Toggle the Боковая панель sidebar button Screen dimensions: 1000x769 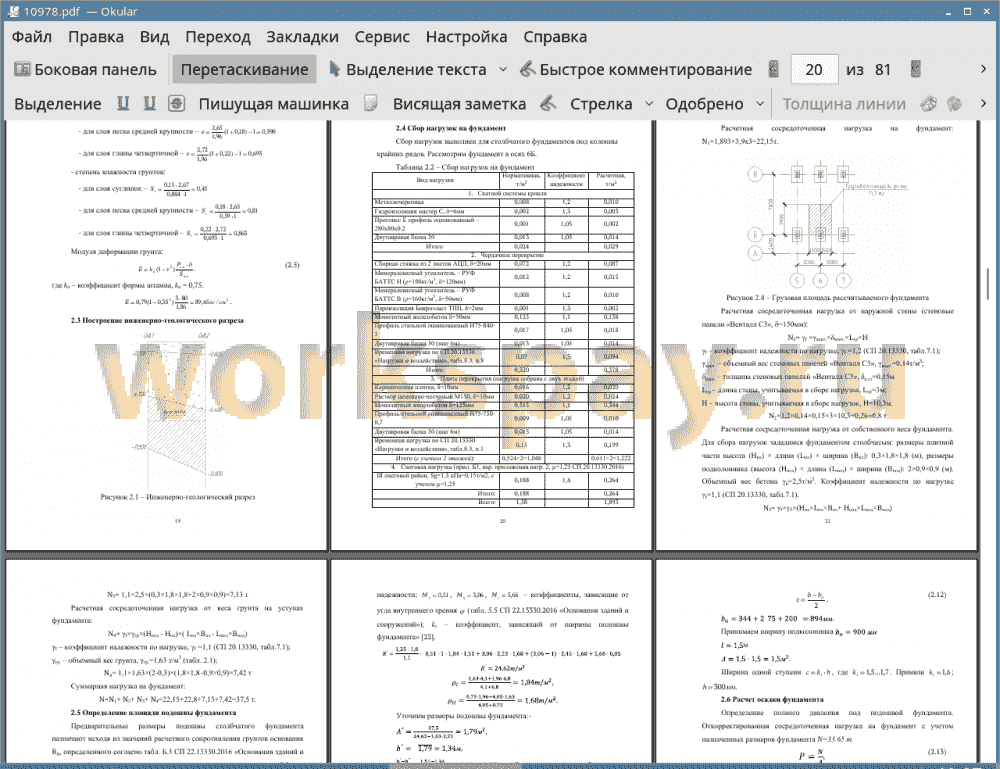coord(85,70)
